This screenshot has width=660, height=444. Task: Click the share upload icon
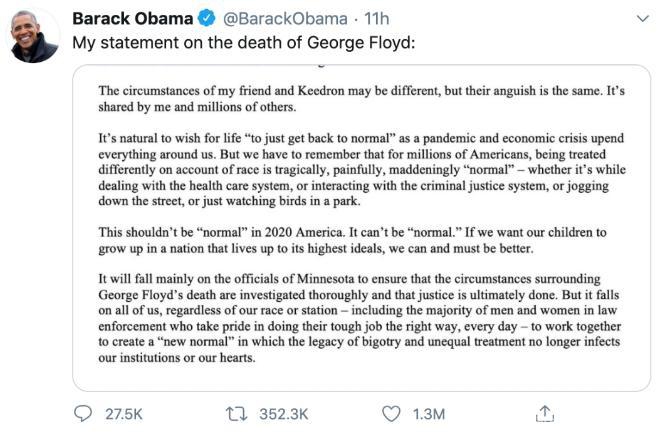[x=546, y=413]
